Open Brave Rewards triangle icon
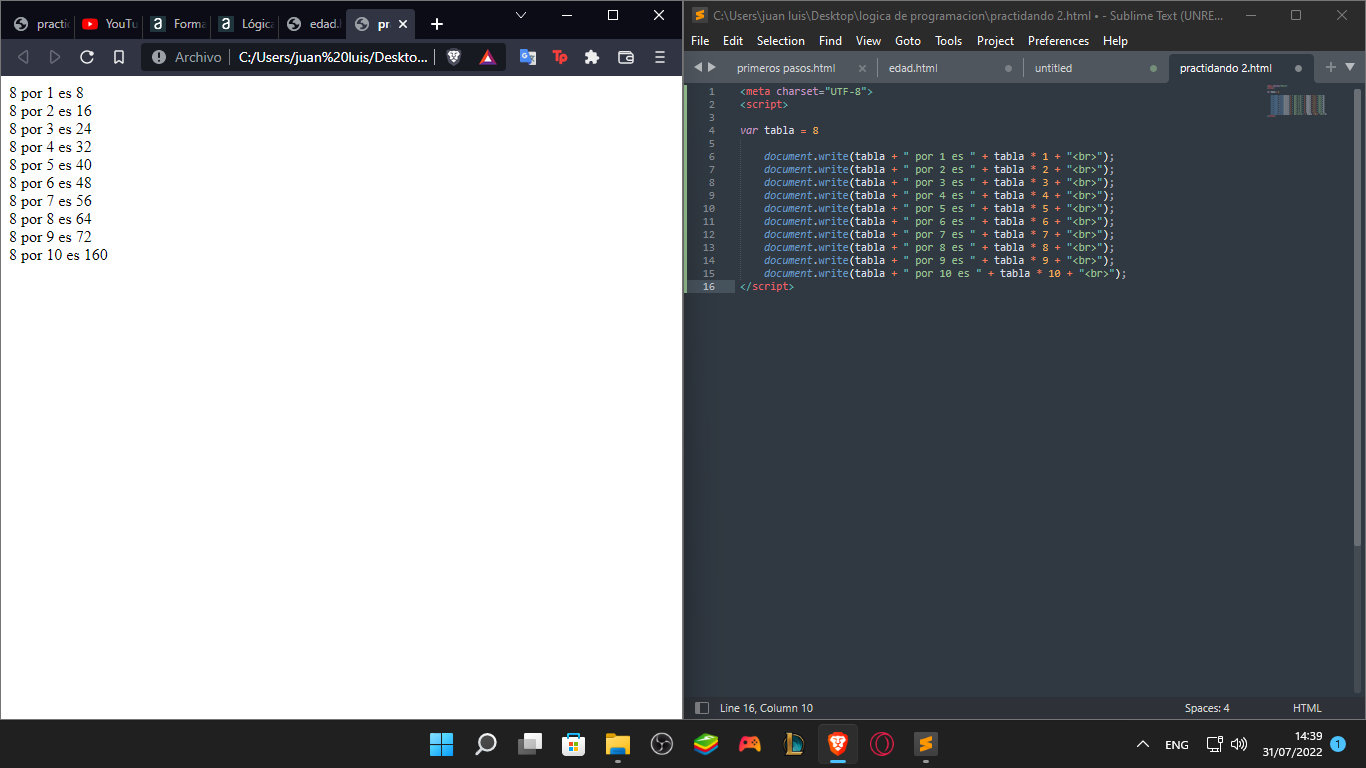Screen dimensions: 1366x768 tap(487, 57)
